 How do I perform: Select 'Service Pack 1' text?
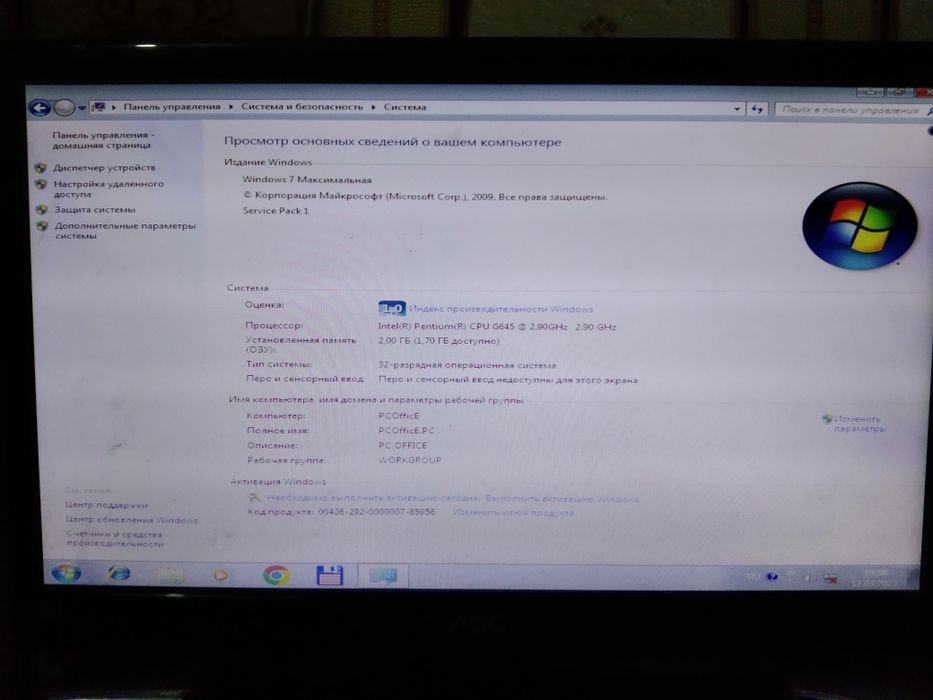point(275,210)
